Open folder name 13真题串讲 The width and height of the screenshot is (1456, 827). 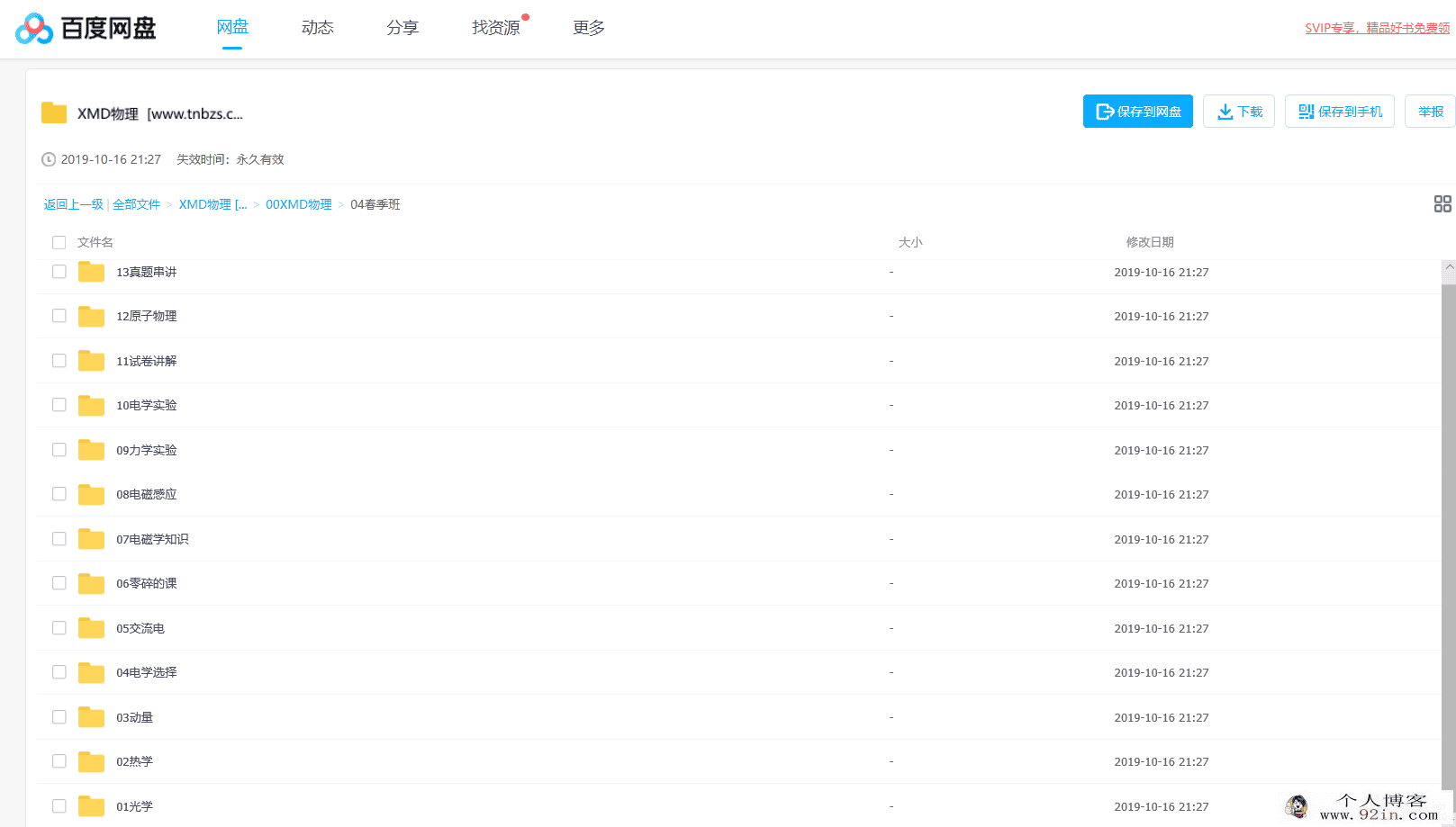147,272
